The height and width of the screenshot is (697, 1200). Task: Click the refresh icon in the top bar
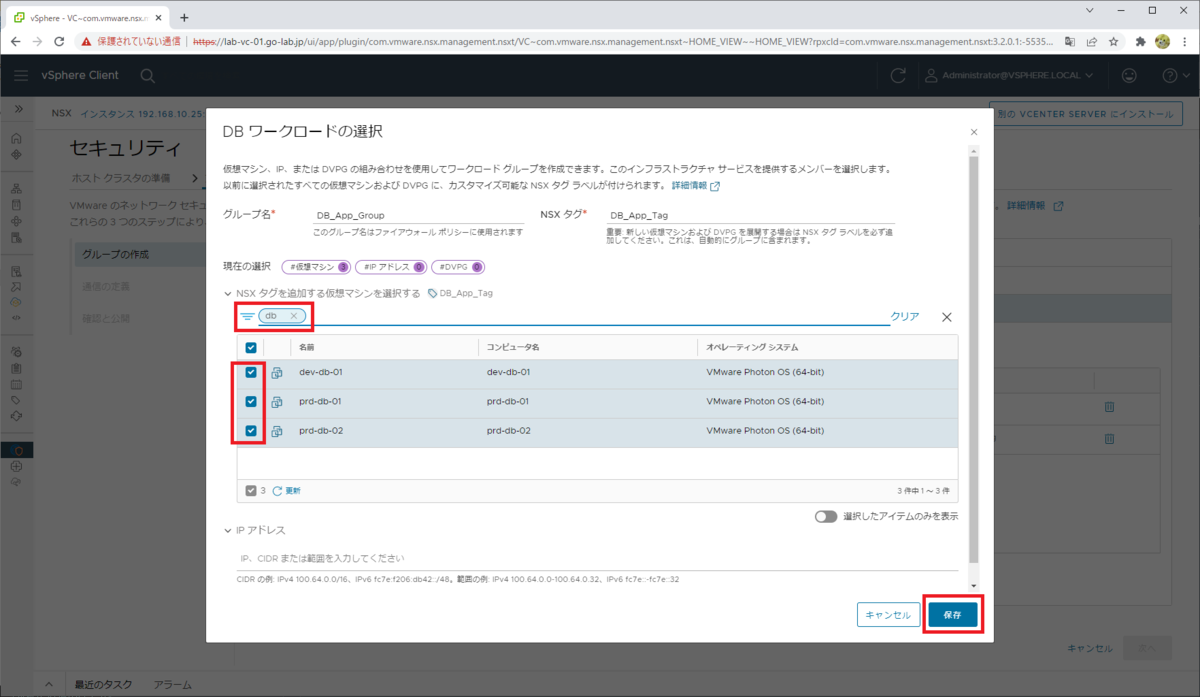(x=898, y=75)
